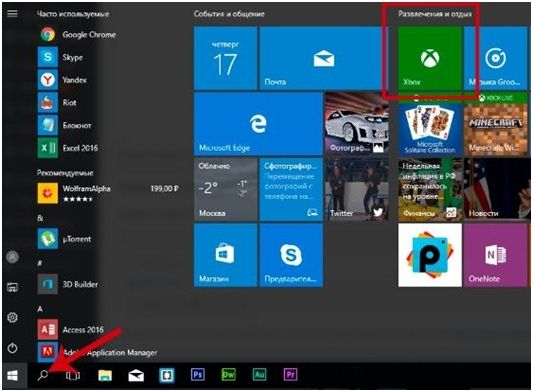Open the Фотографии tile with car image

(357, 124)
